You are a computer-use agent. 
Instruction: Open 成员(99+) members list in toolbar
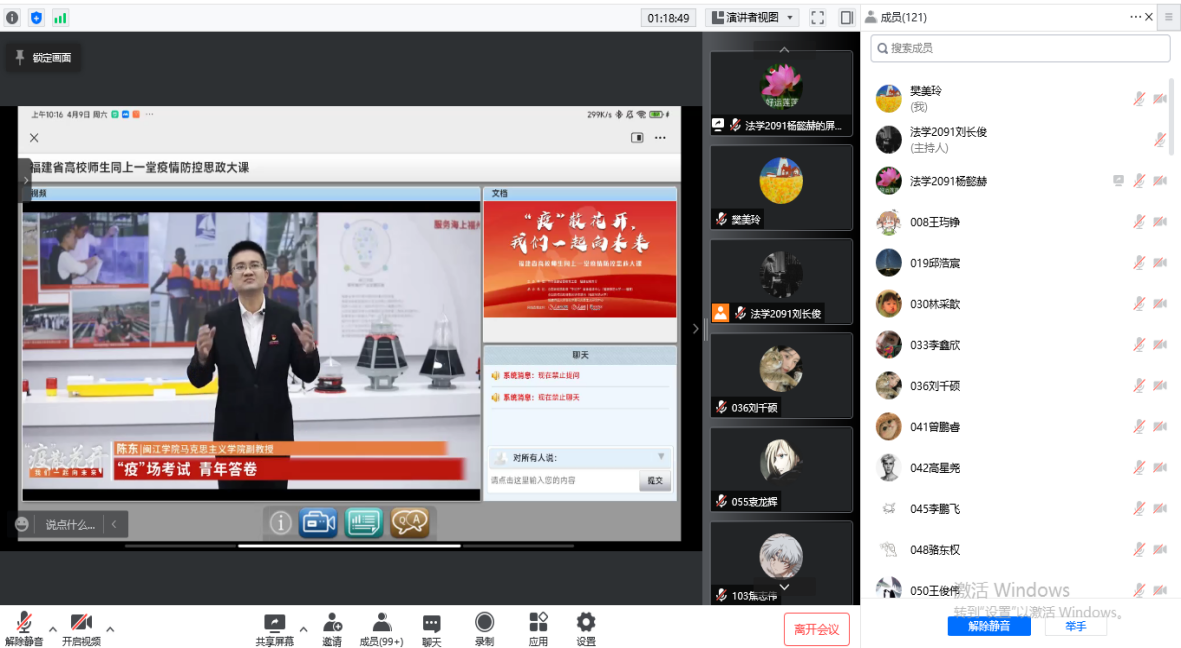pos(381,623)
